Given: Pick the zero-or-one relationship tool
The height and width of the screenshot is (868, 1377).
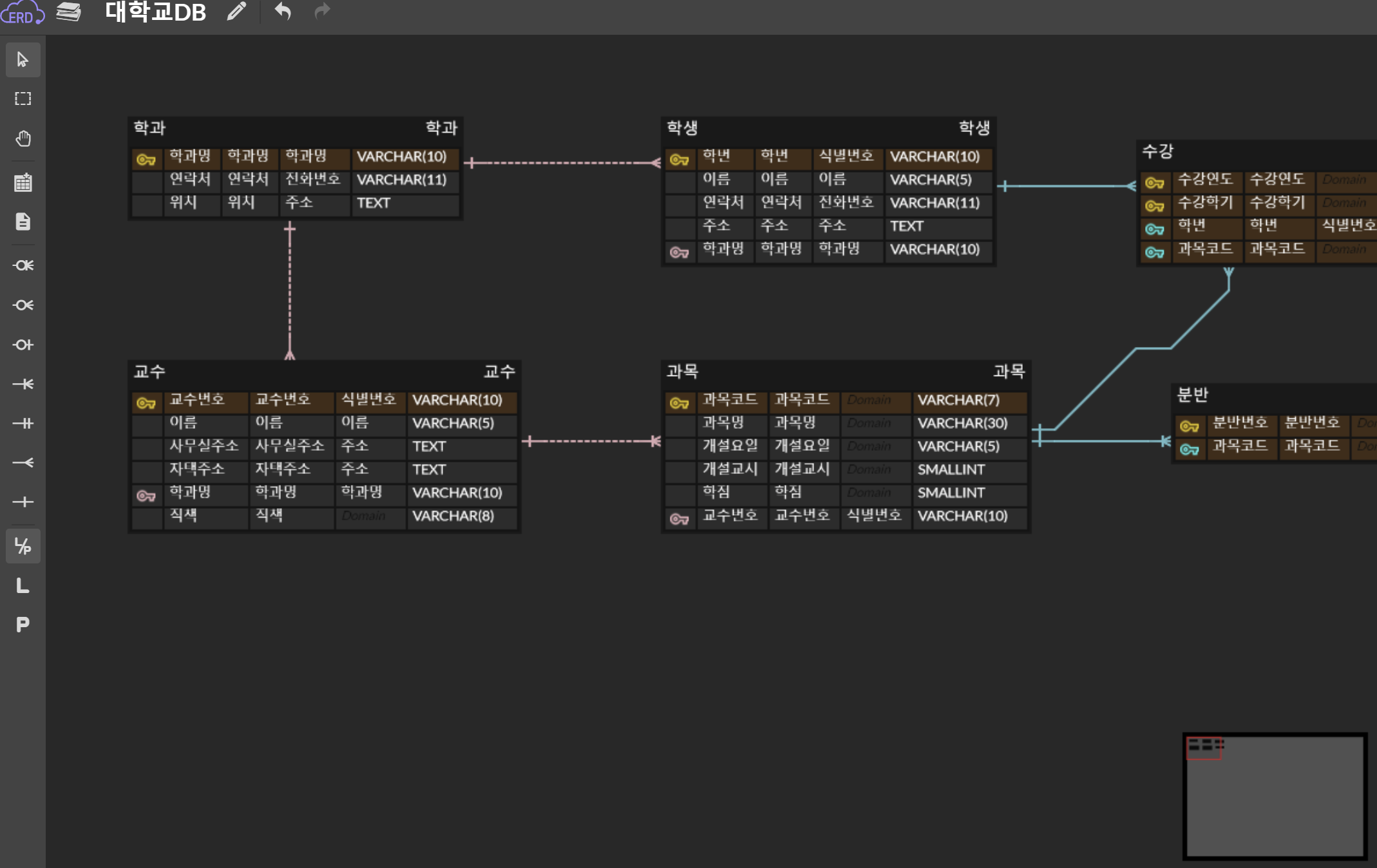Looking at the screenshot, I should click(23, 344).
